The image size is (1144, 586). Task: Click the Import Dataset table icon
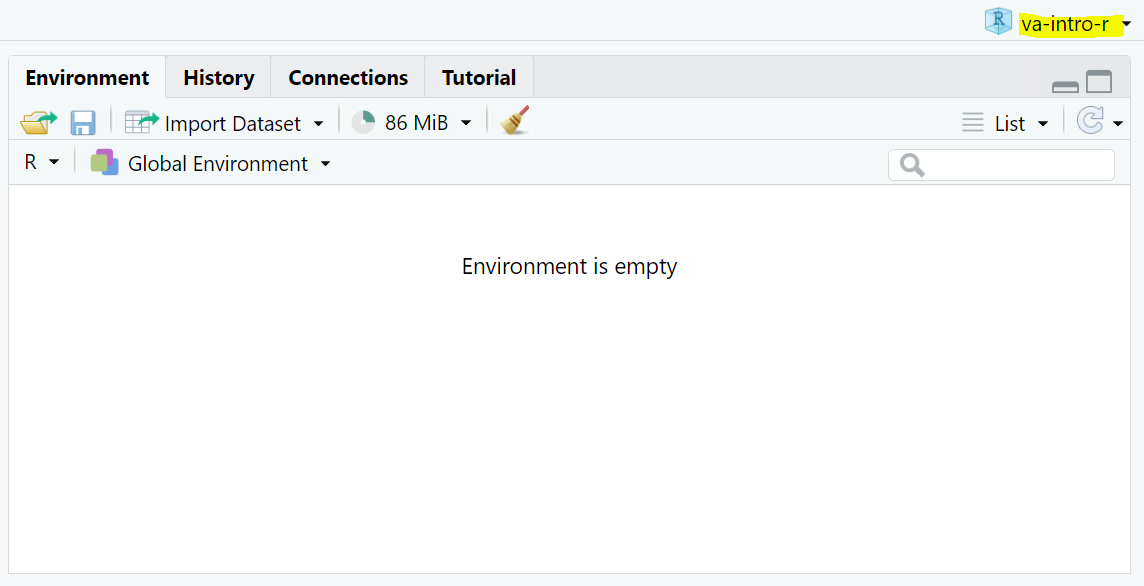point(141,122)
